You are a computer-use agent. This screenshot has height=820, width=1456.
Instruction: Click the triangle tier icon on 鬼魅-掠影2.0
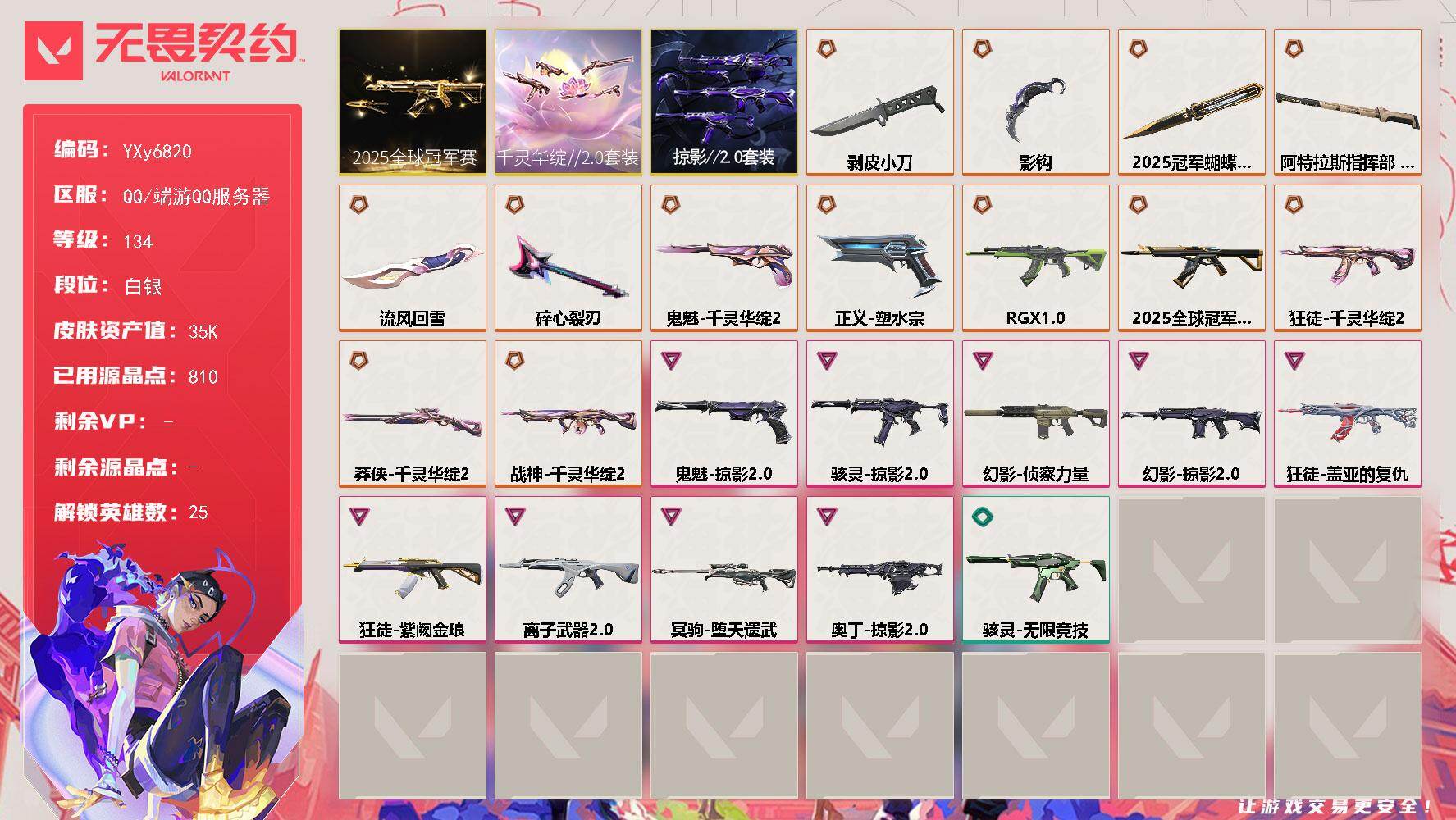point(671,360)
